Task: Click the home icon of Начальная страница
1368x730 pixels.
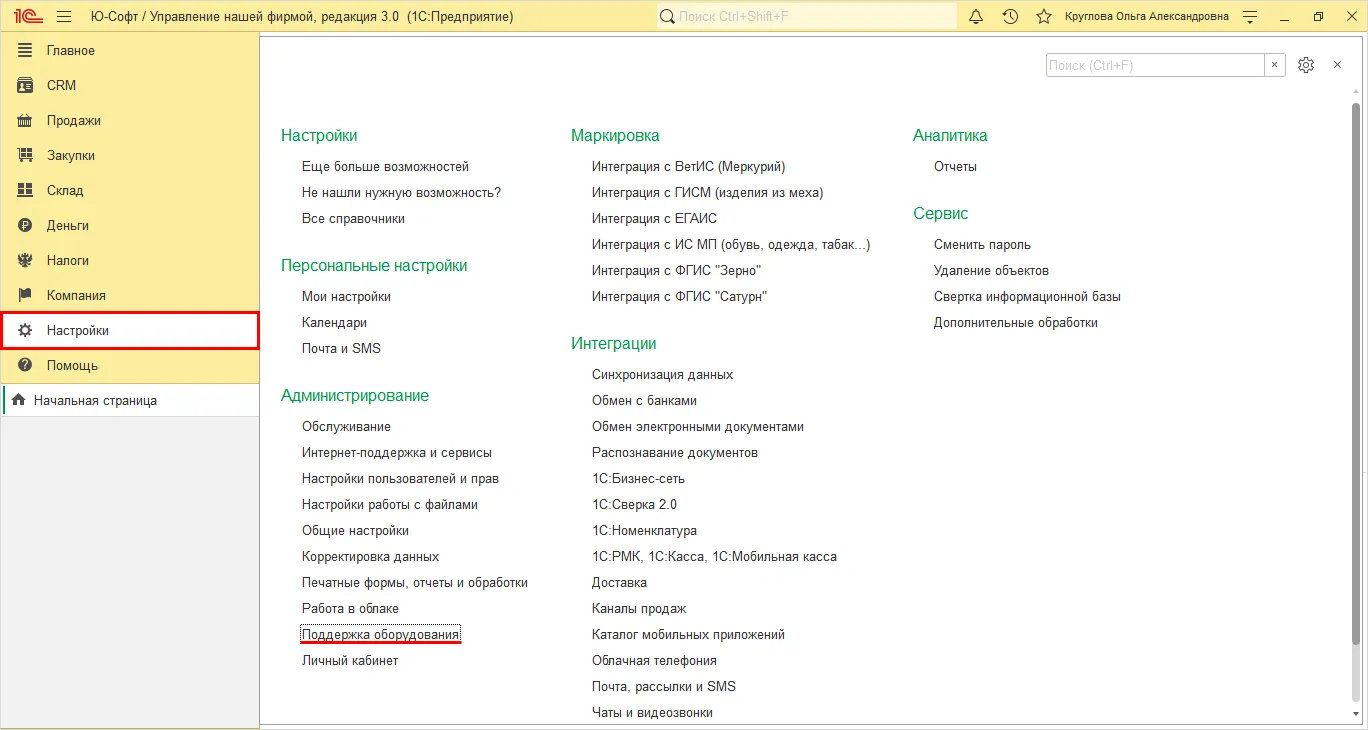Action: 18,400
